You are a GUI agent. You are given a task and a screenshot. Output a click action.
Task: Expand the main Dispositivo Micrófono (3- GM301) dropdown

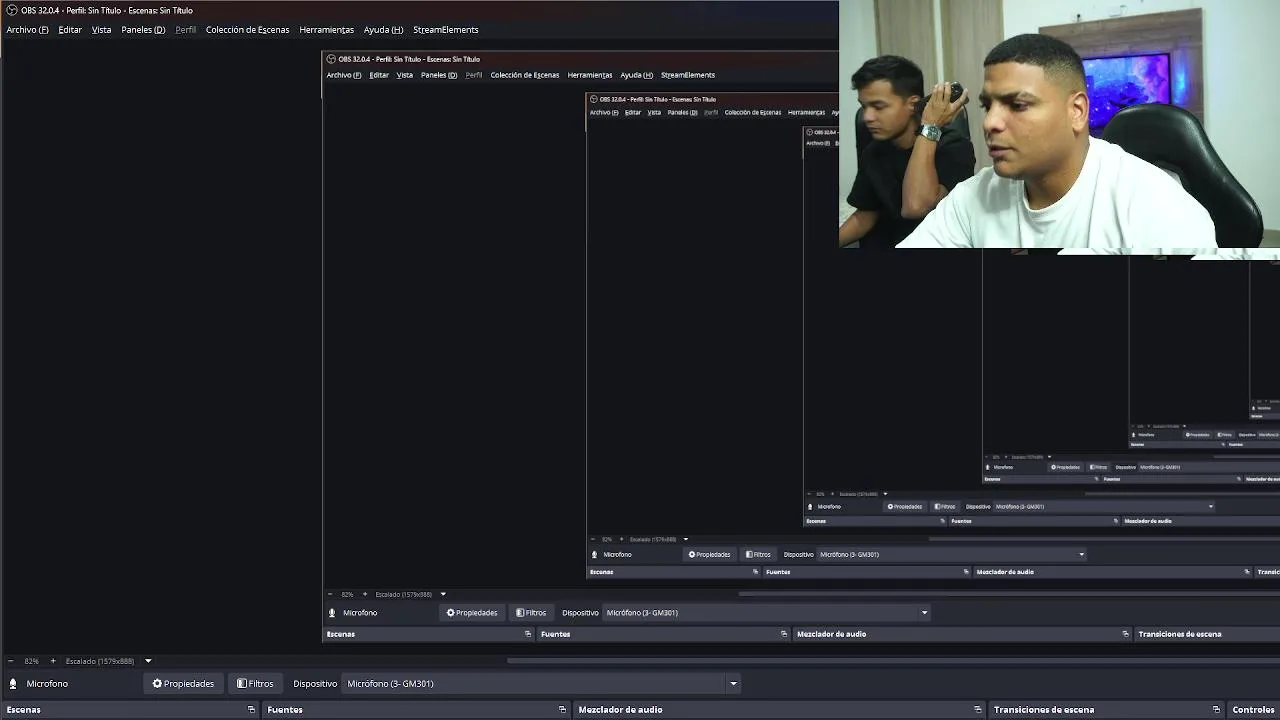(x=542, y=684)
